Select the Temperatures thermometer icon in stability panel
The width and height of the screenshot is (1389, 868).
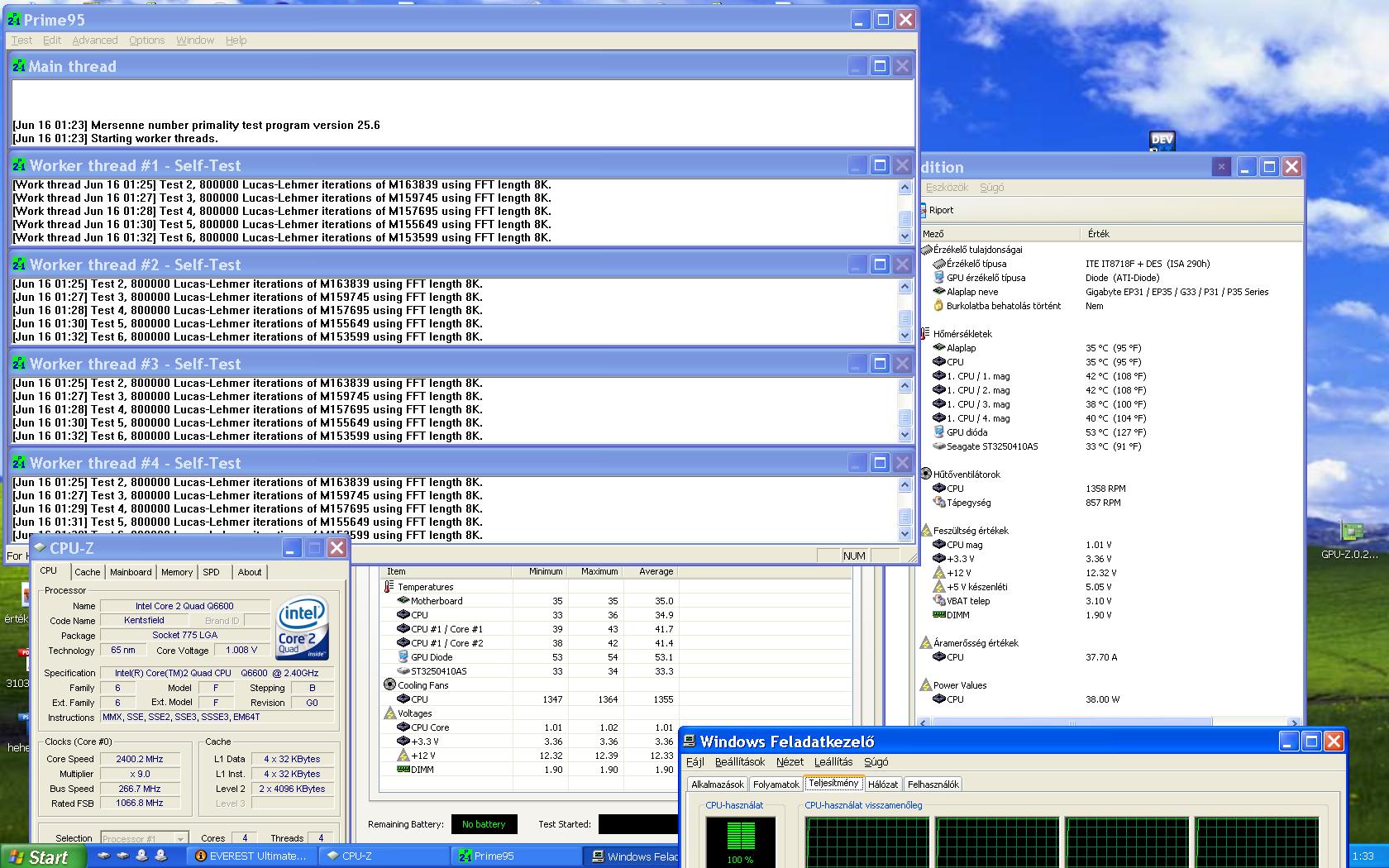click(x=389, y=587)
